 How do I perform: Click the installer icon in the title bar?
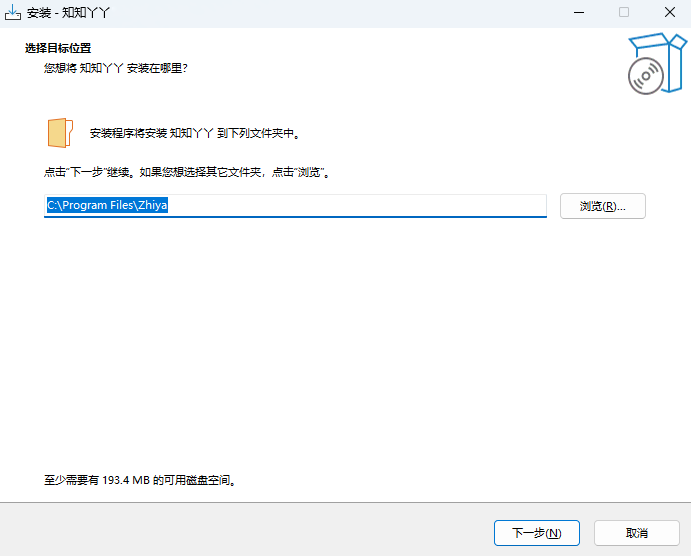pos(13,12)
